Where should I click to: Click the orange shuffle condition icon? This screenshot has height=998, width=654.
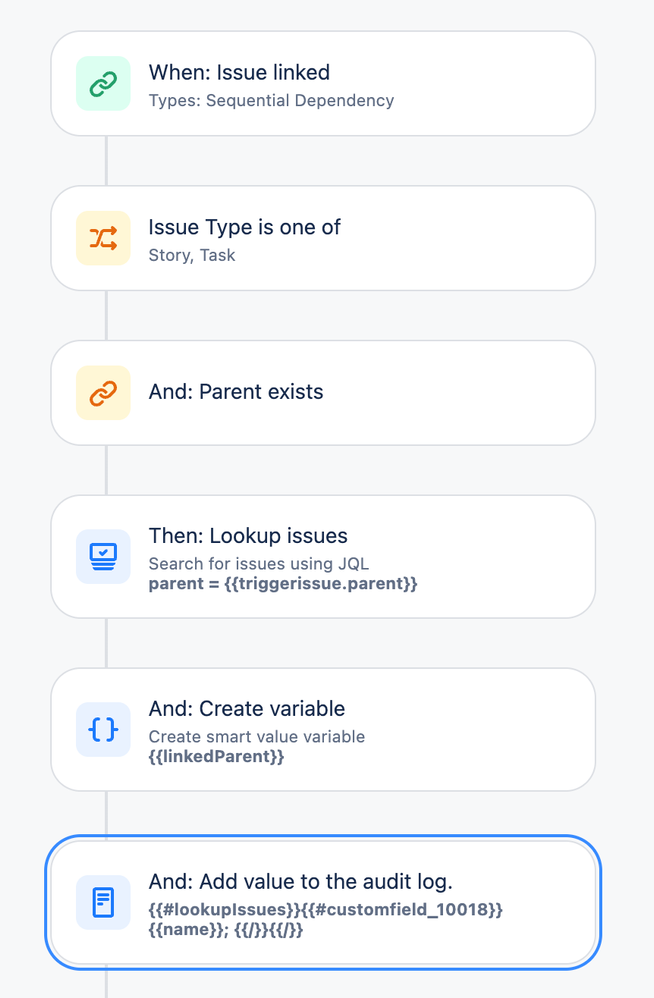[x=103, y=238]
